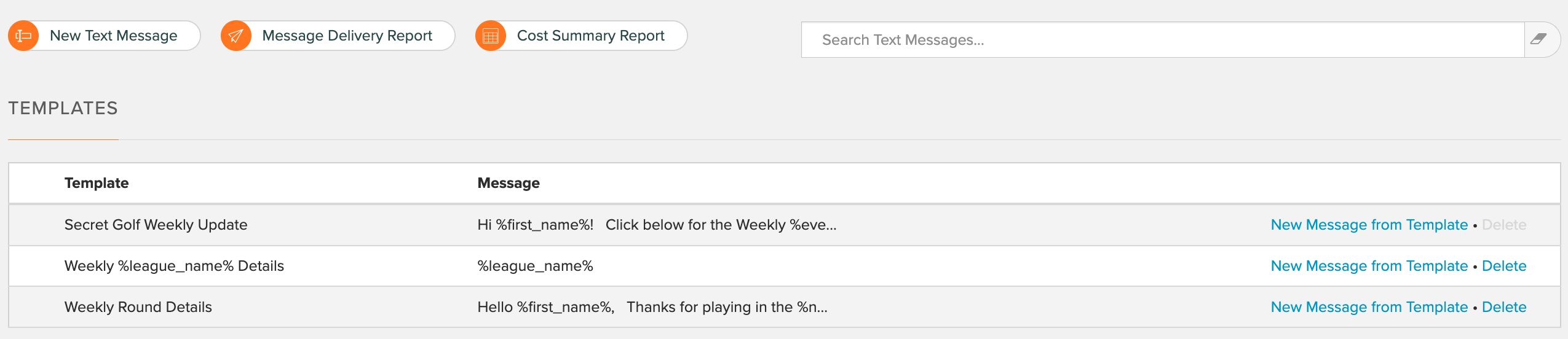Click the greyed Delete for Secret Golf template

1504,225
